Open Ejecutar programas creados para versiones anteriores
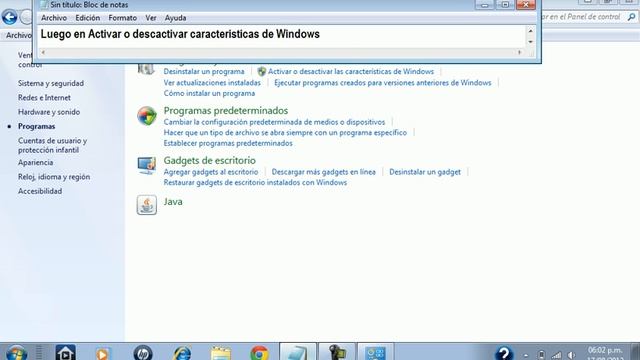This screenshot has width=640, height=360. pyautogui.click(x=382, y=83)
